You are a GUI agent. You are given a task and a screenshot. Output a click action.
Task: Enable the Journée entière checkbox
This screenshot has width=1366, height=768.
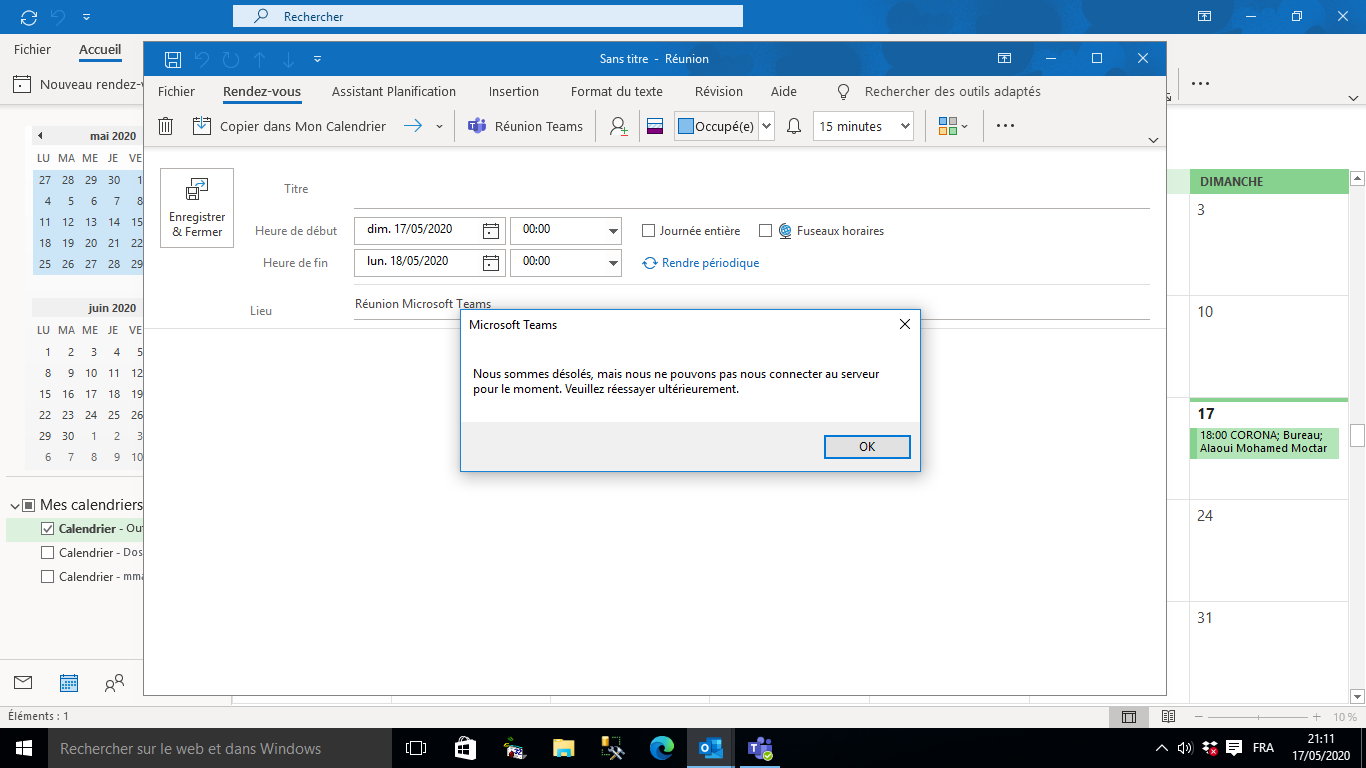tap(648, 230)
